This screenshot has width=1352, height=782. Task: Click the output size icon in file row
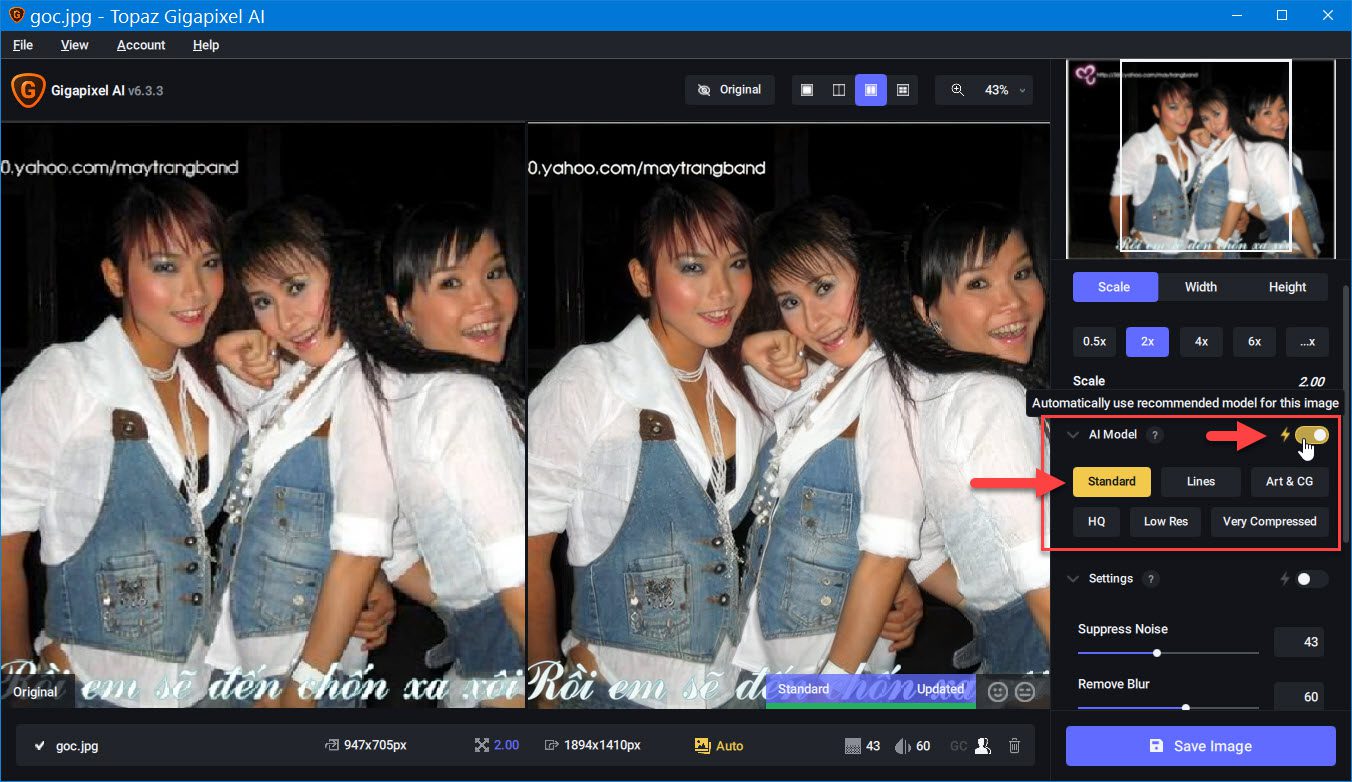coord(551,746)
